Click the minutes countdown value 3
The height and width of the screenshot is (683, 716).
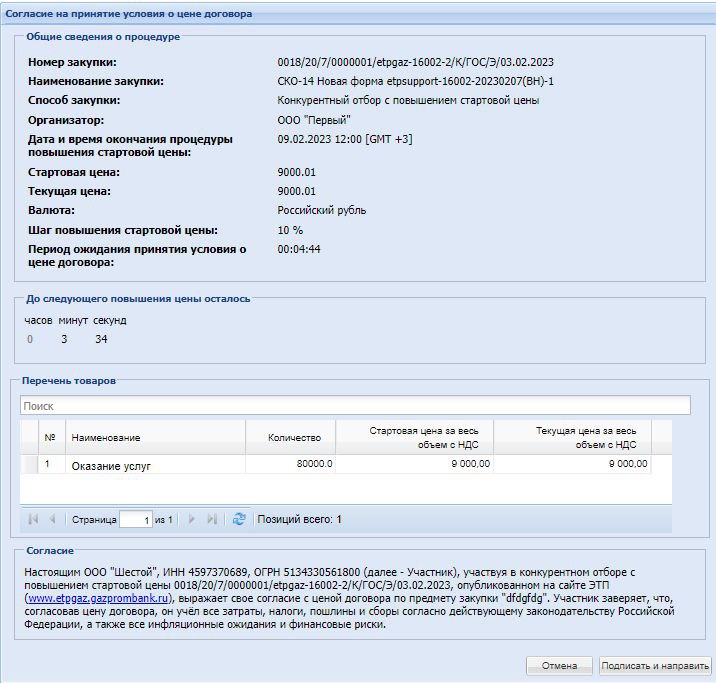pyautogui.click(x=64, y=339)
